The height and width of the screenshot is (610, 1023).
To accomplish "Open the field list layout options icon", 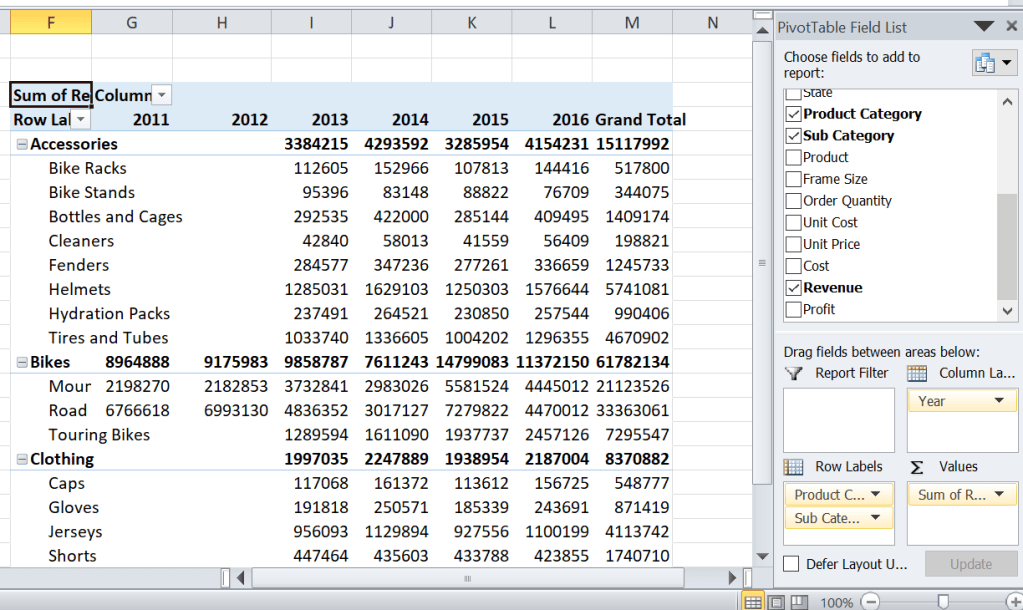I will click(993, 63).
